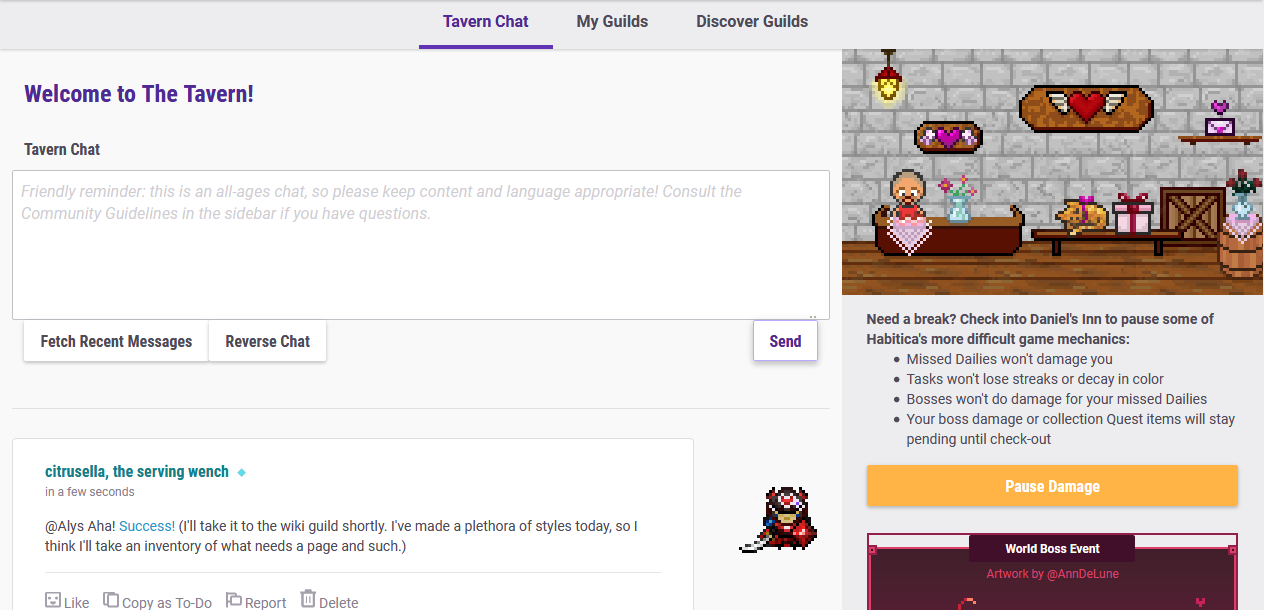The height and width of the screenshot is (610, 1264).
Task: Click citrusella's pixel avatar
Action: (779, 519)
